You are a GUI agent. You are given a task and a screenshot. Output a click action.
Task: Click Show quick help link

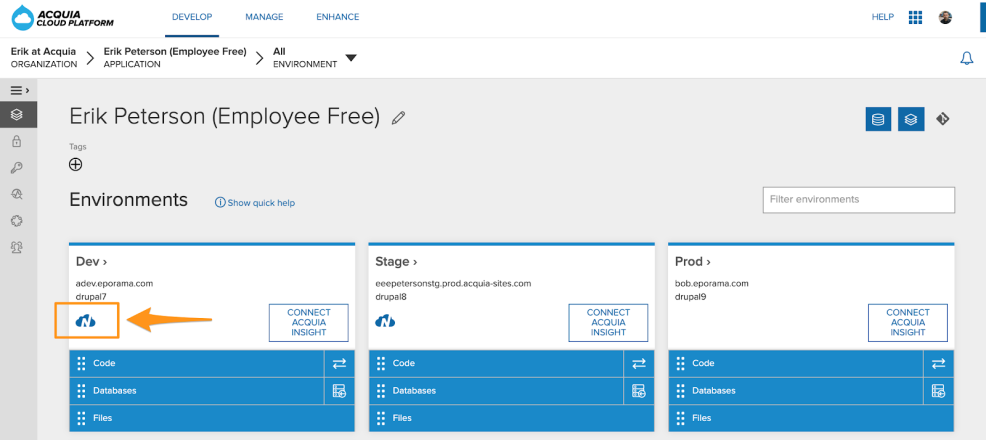tap(255, 203)
